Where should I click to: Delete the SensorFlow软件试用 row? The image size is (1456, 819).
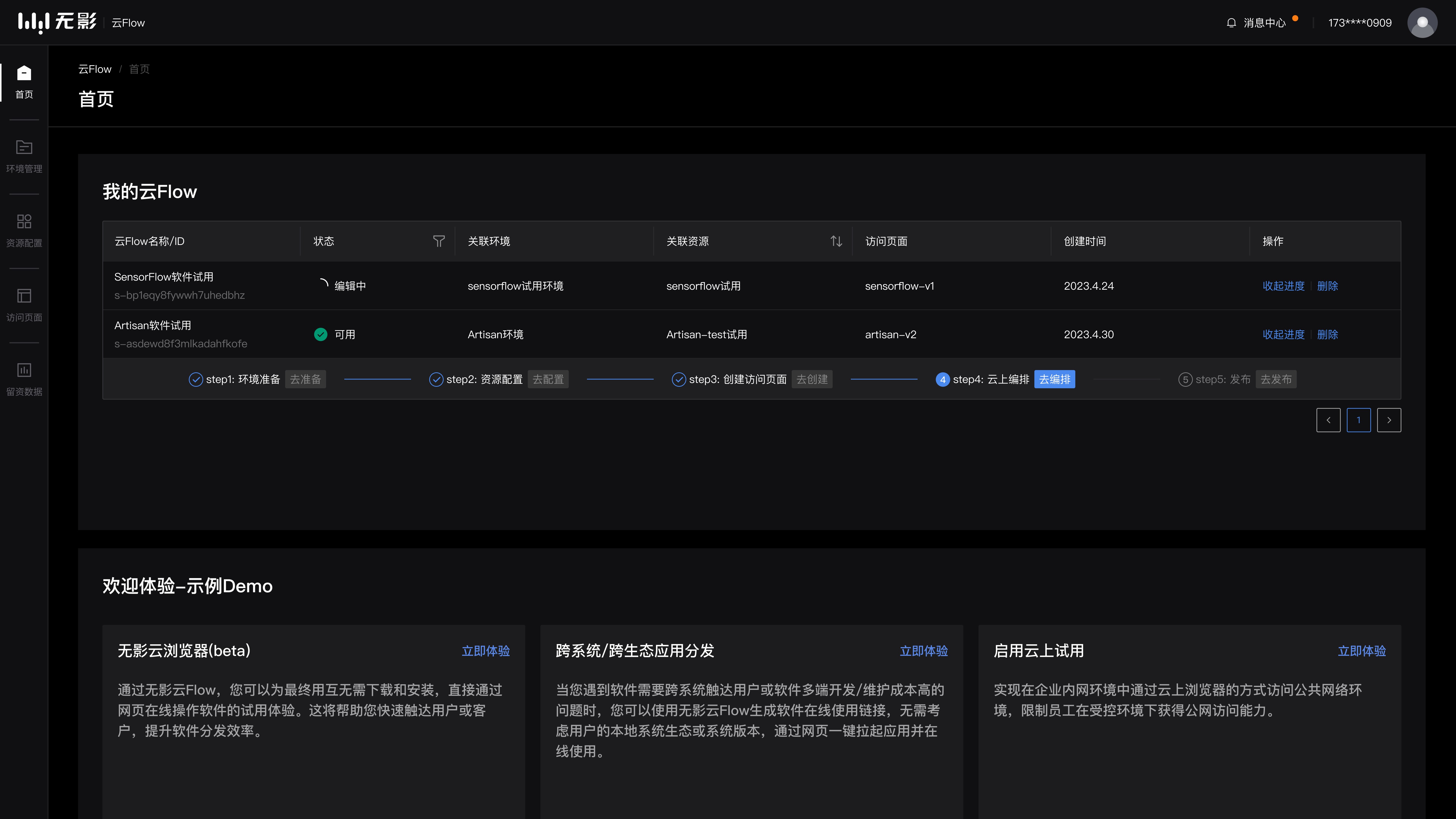[1328, 286]
